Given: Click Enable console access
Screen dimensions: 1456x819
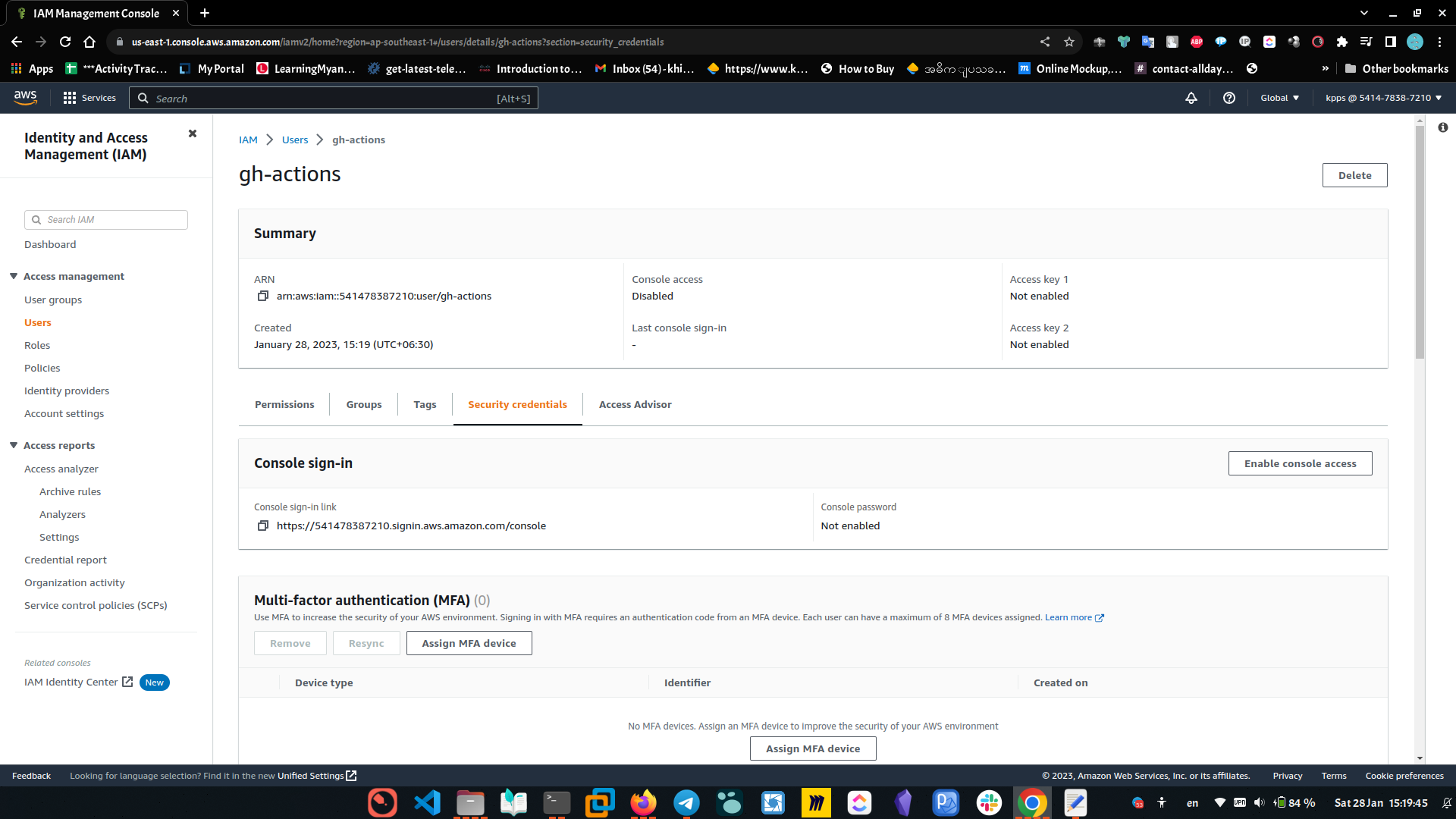Looking at the screenshot, I should pyautogui.click(x=1300, y=463).
